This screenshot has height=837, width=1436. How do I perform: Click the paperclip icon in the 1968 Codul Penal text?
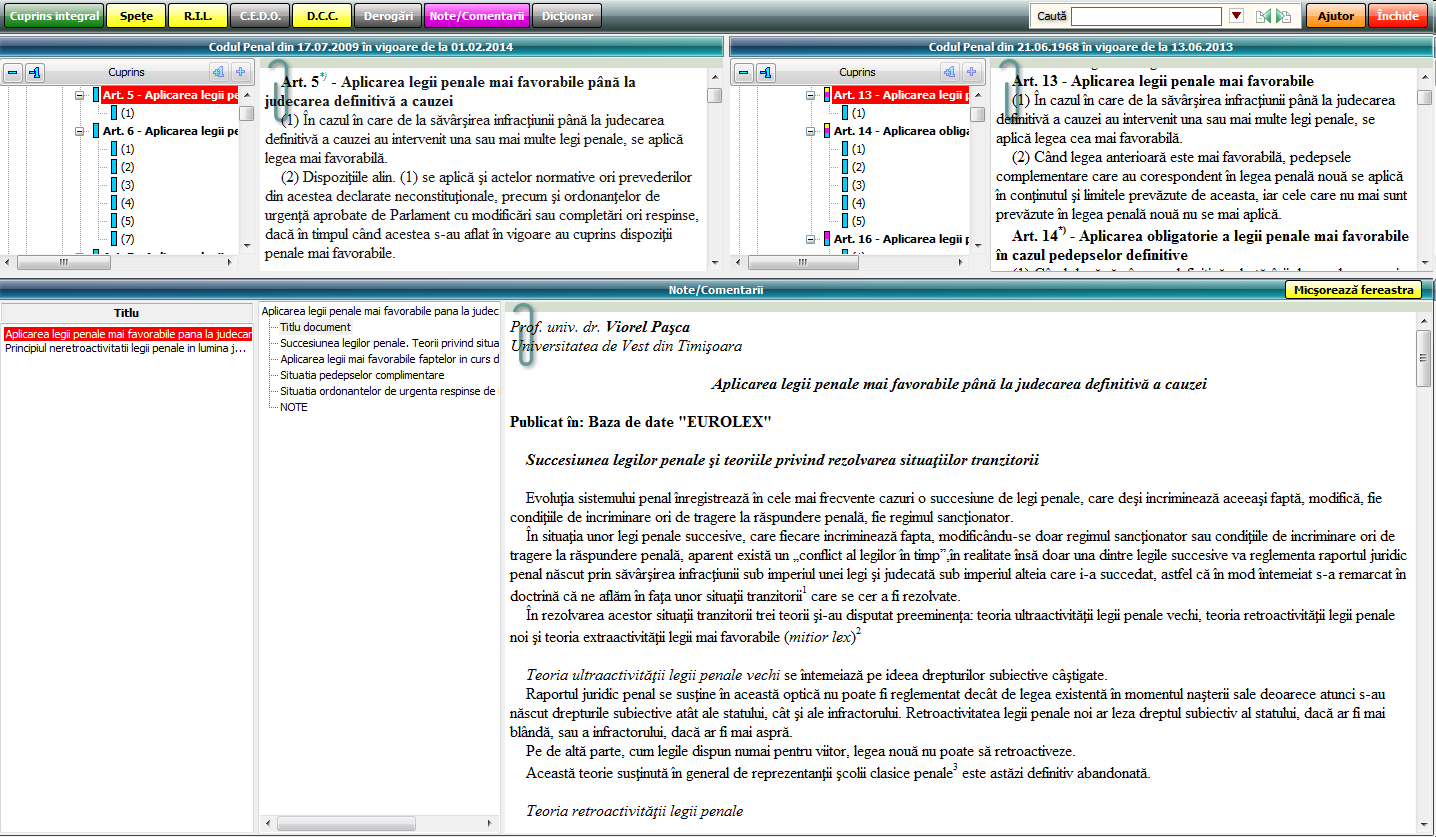click(1007, 92)
